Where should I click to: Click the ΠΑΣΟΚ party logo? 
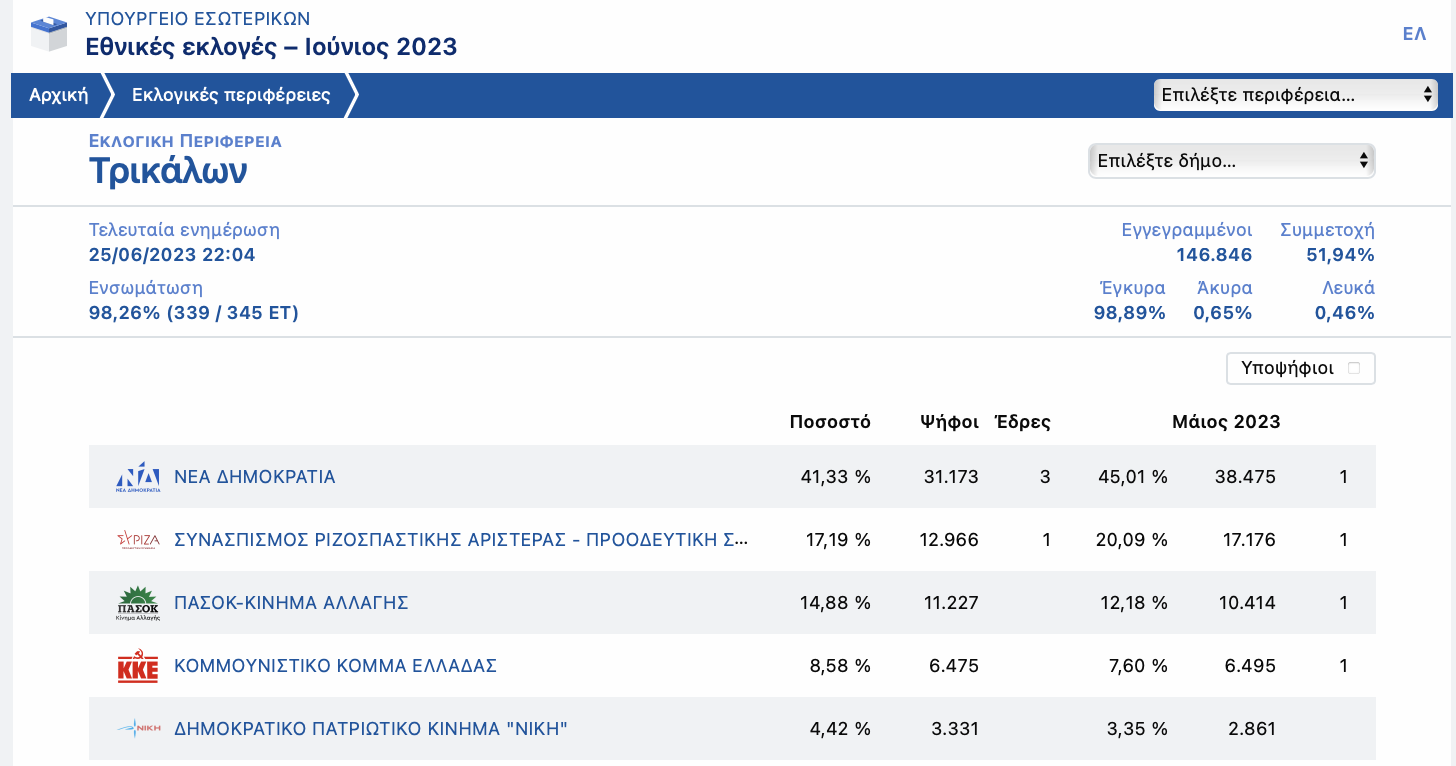point(138,604)
